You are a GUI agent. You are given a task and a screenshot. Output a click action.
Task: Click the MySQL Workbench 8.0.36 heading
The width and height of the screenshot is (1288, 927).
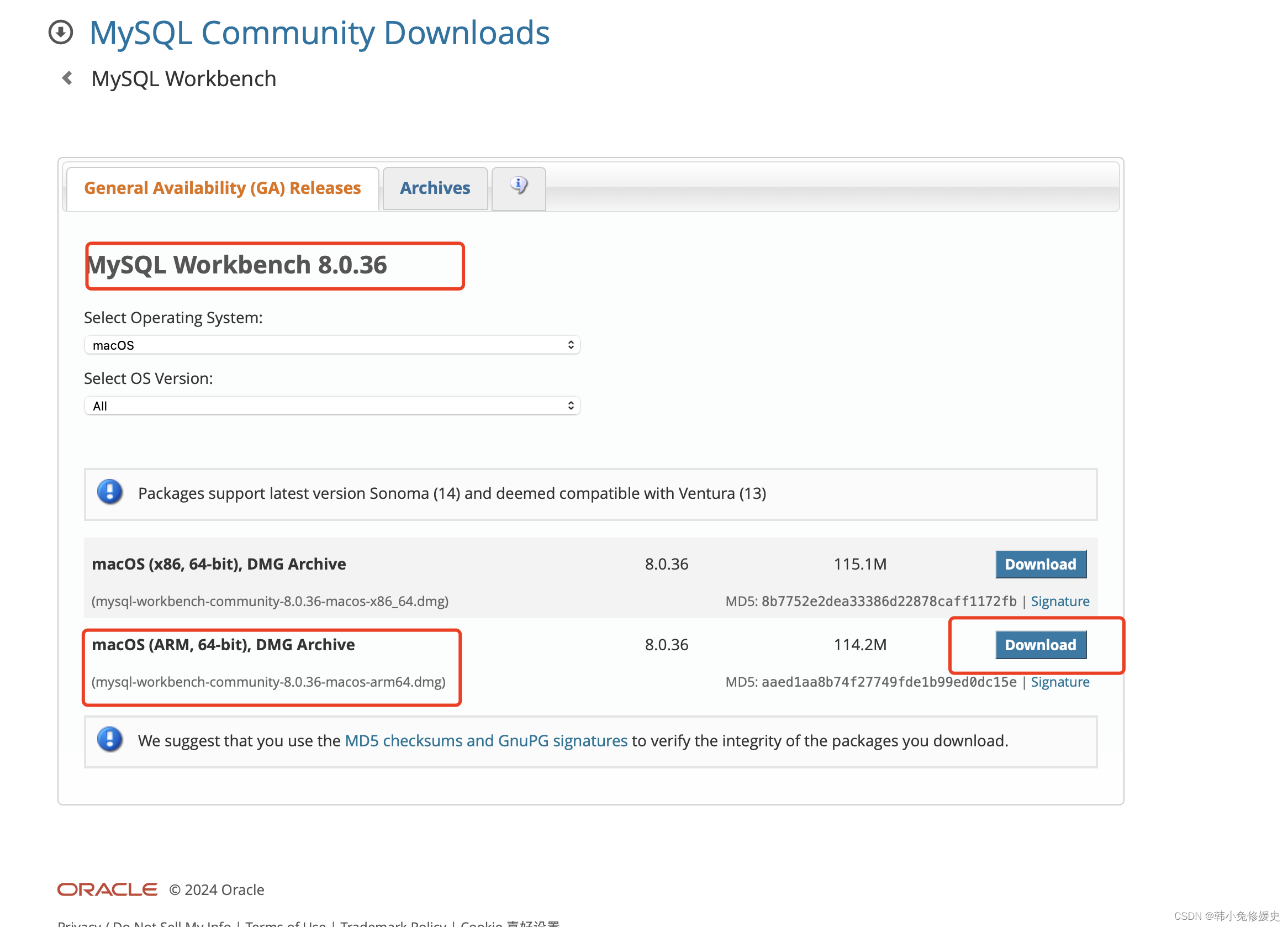click(x=237, y=265)
